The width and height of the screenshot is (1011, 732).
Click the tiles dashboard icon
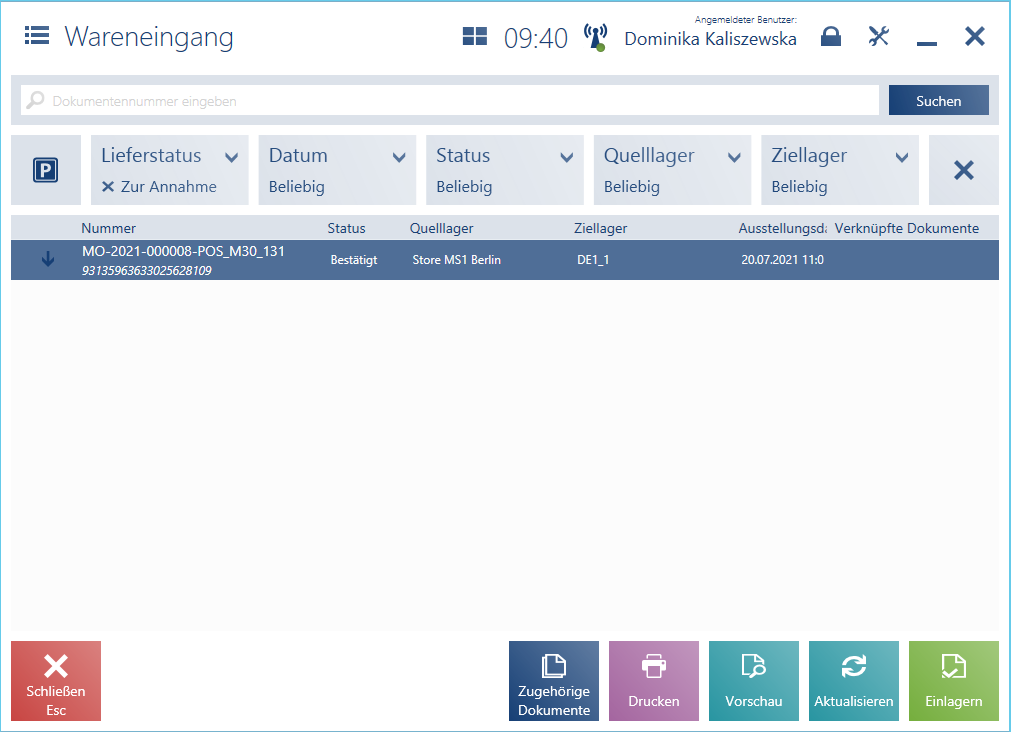(x=474, y=37)
